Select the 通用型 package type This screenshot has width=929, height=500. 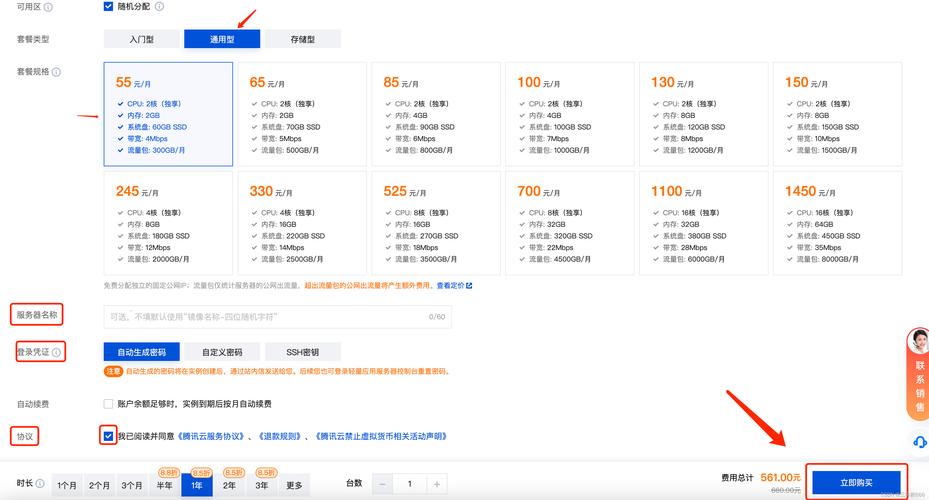222,39
